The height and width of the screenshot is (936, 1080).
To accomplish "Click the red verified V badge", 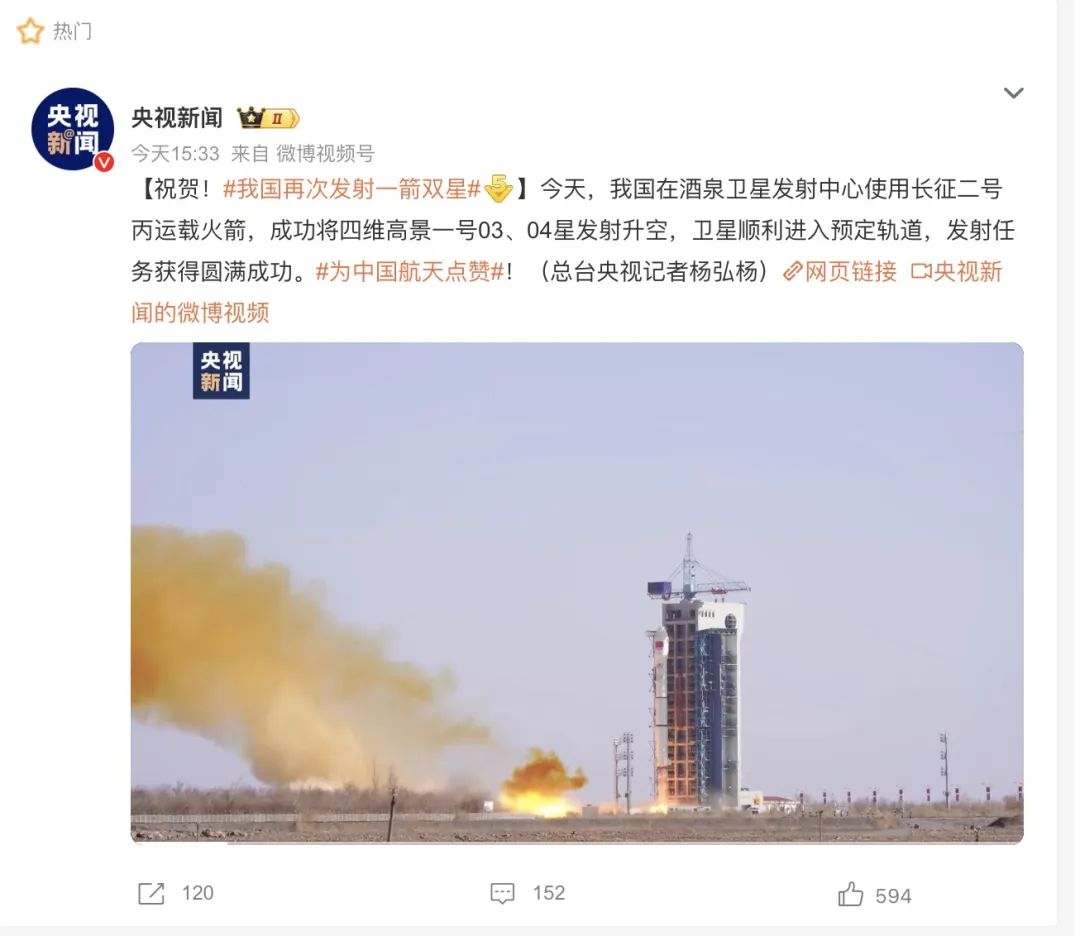I will (x=104, y=162).
